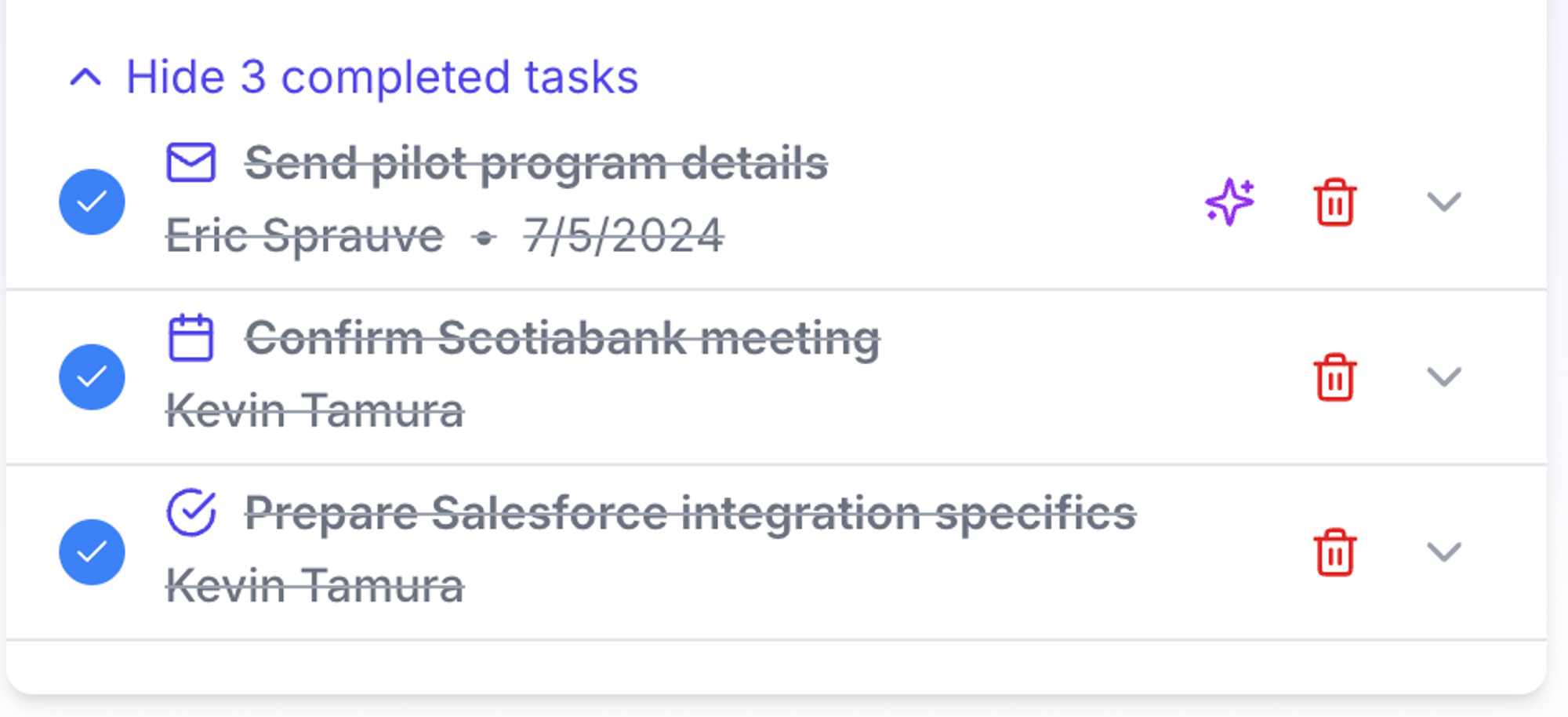
Task: Delete the Send pilot program details task
Action: tap(1334, 202)
